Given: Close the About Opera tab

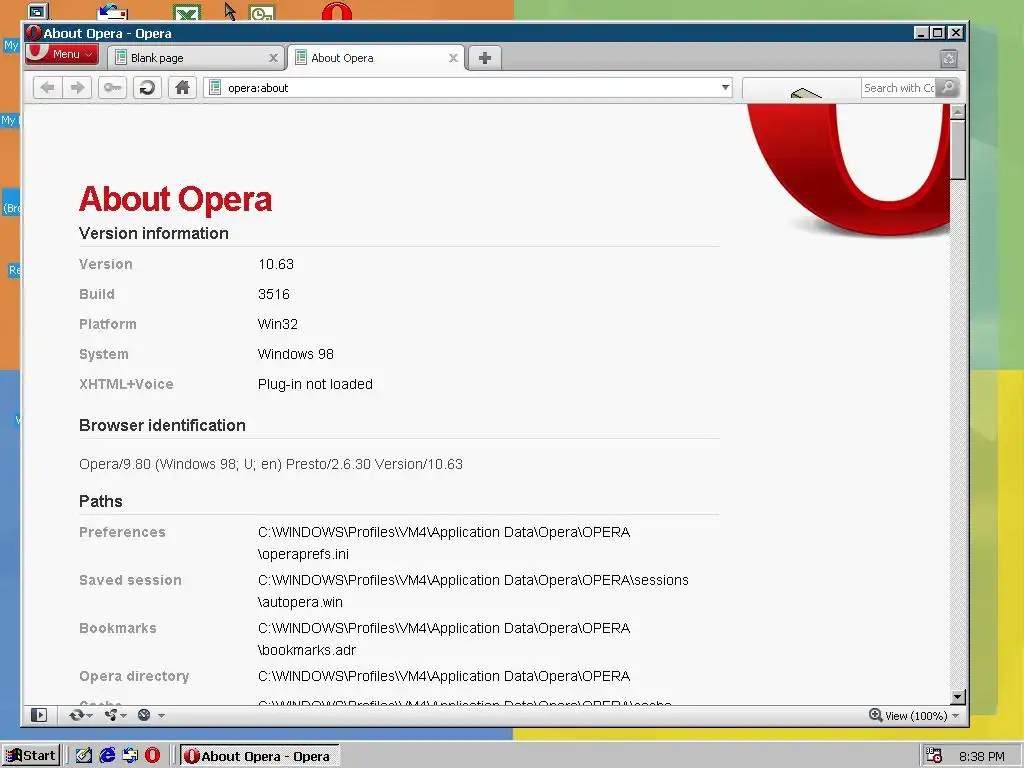Looking at the screenshot, I should pyautogui.click(x=453, y=58).
